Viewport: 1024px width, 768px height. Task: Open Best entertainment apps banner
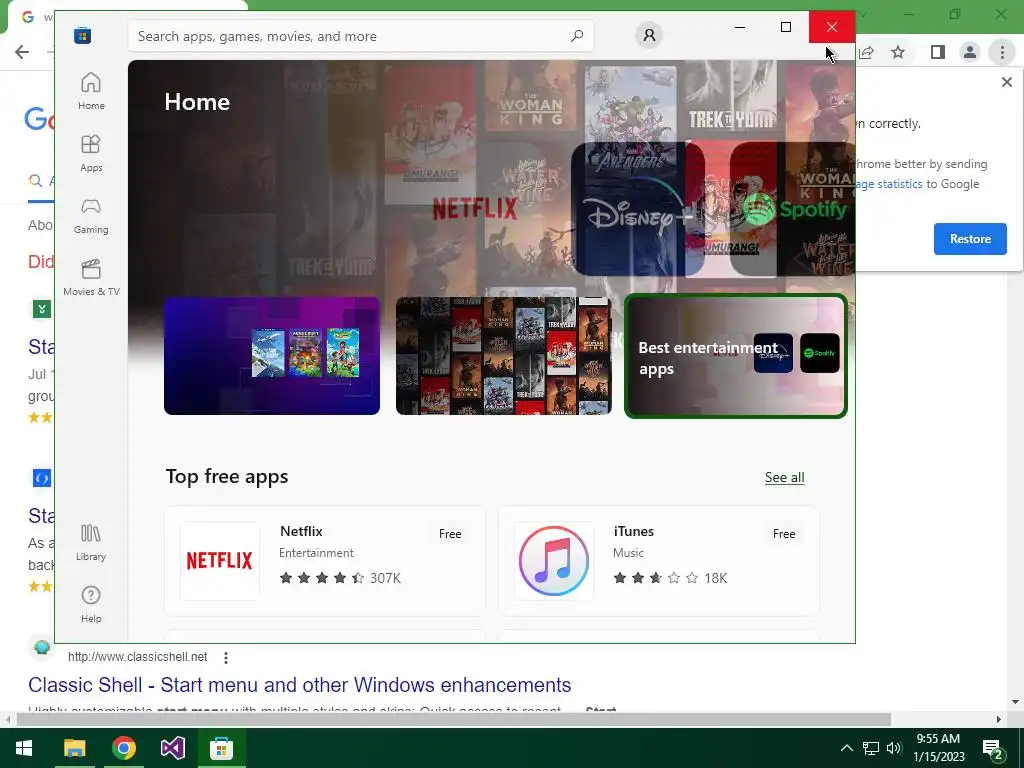coord(735,356)
